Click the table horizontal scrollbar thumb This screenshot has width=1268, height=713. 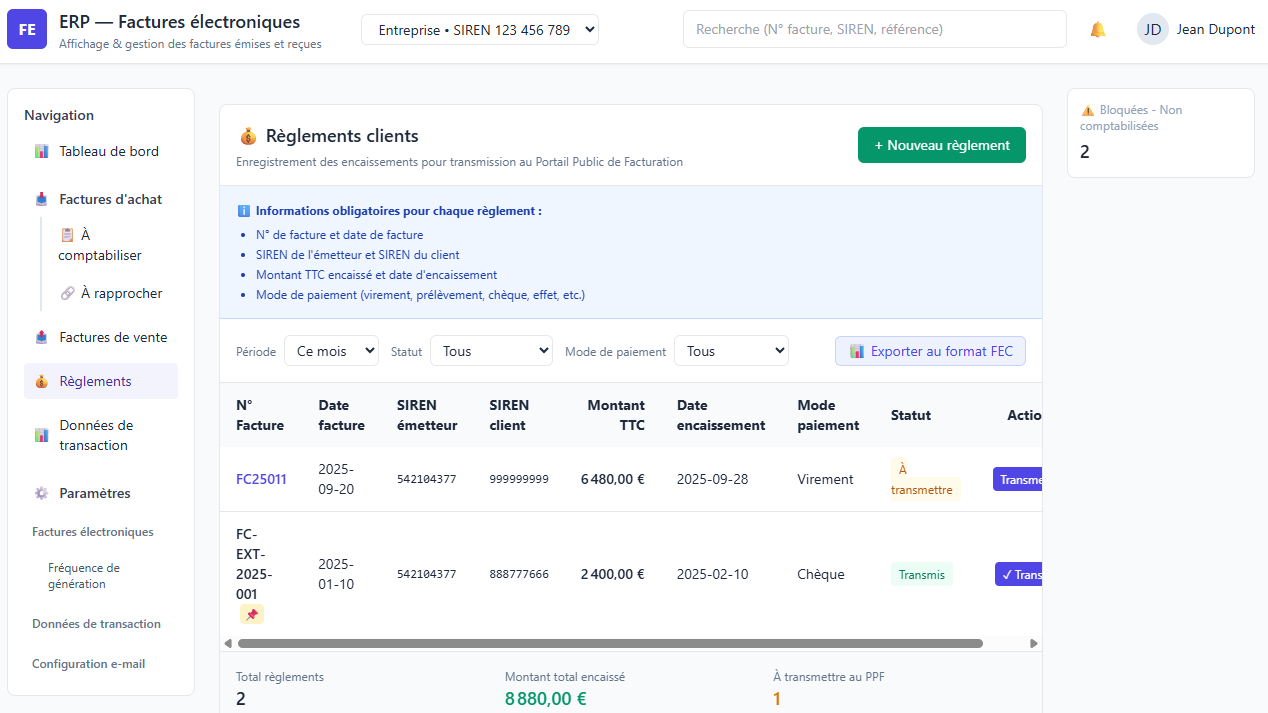coord(610,644)
